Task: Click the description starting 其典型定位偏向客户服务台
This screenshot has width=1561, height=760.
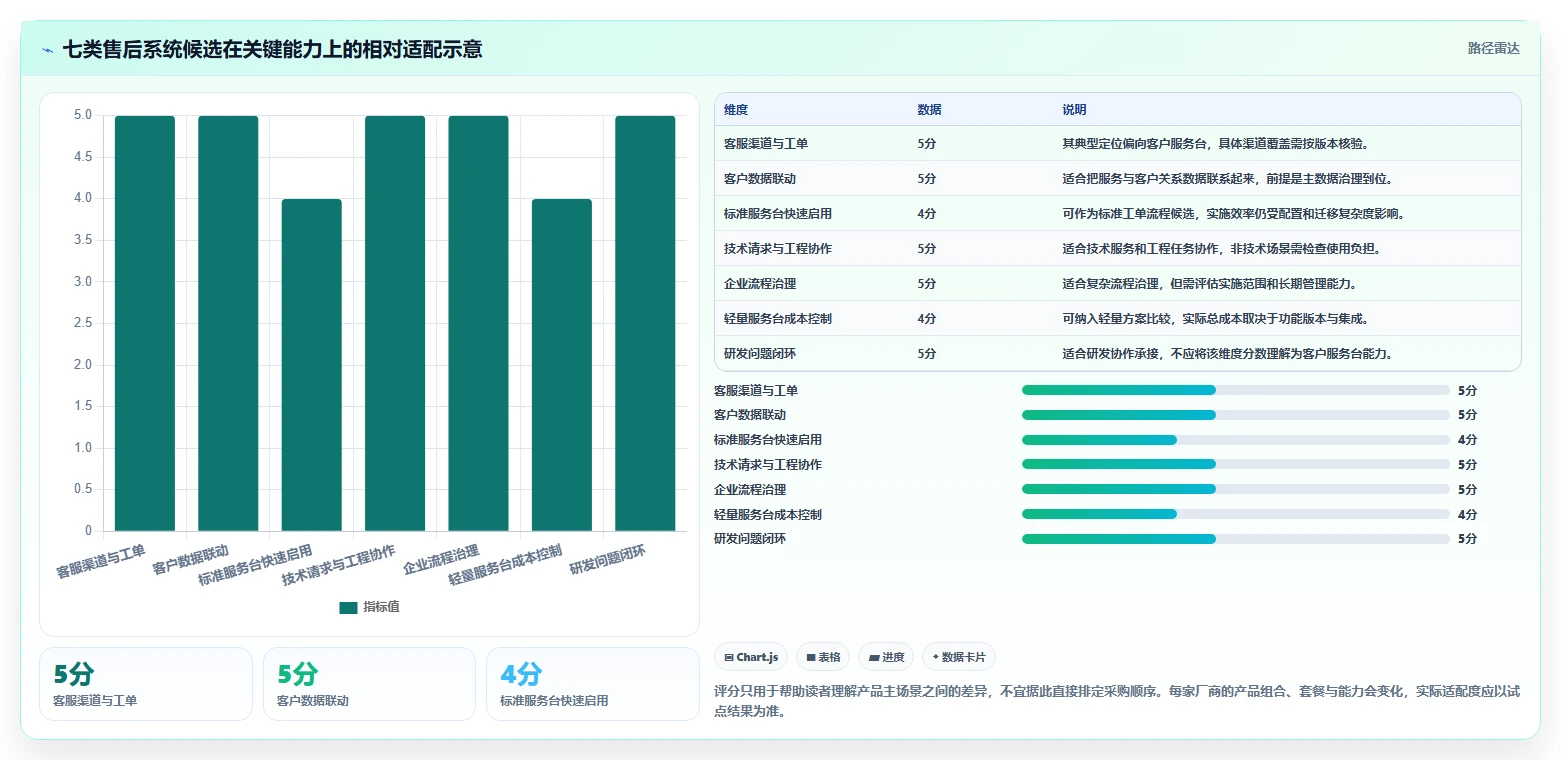Action: [x=1215, y=144]
